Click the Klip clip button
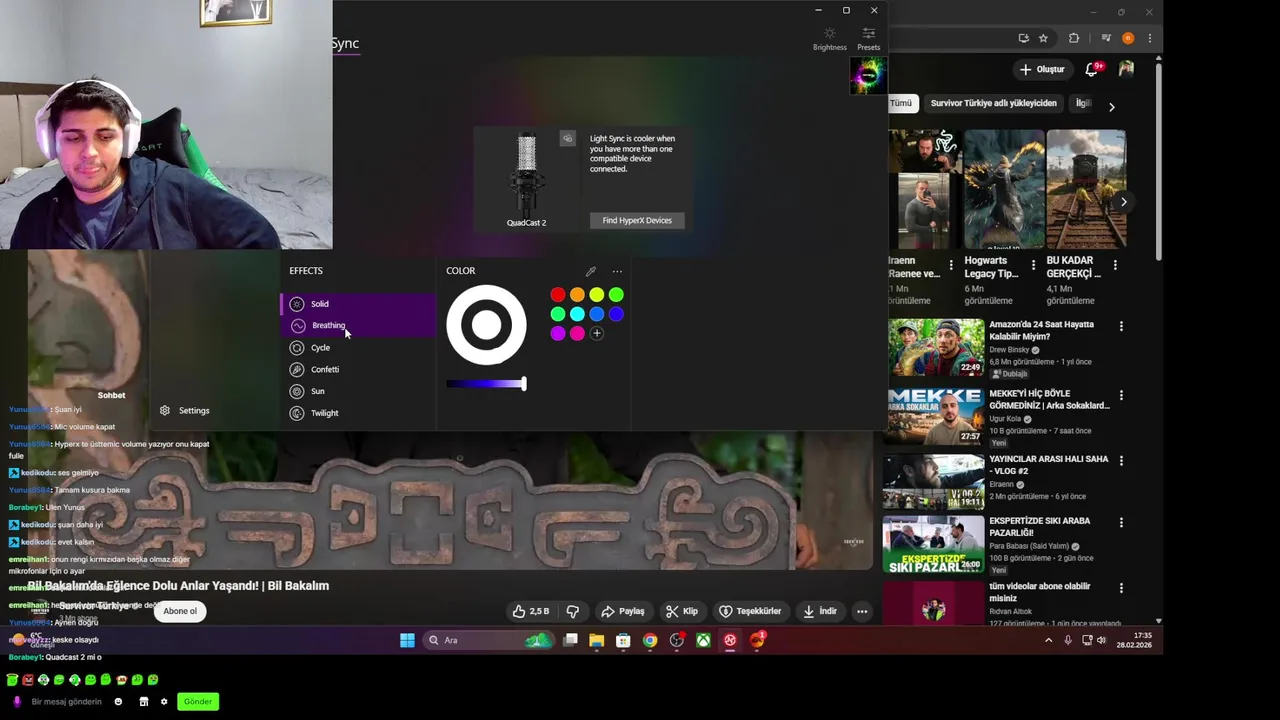The image size is (1280, 720). [682, 611]
